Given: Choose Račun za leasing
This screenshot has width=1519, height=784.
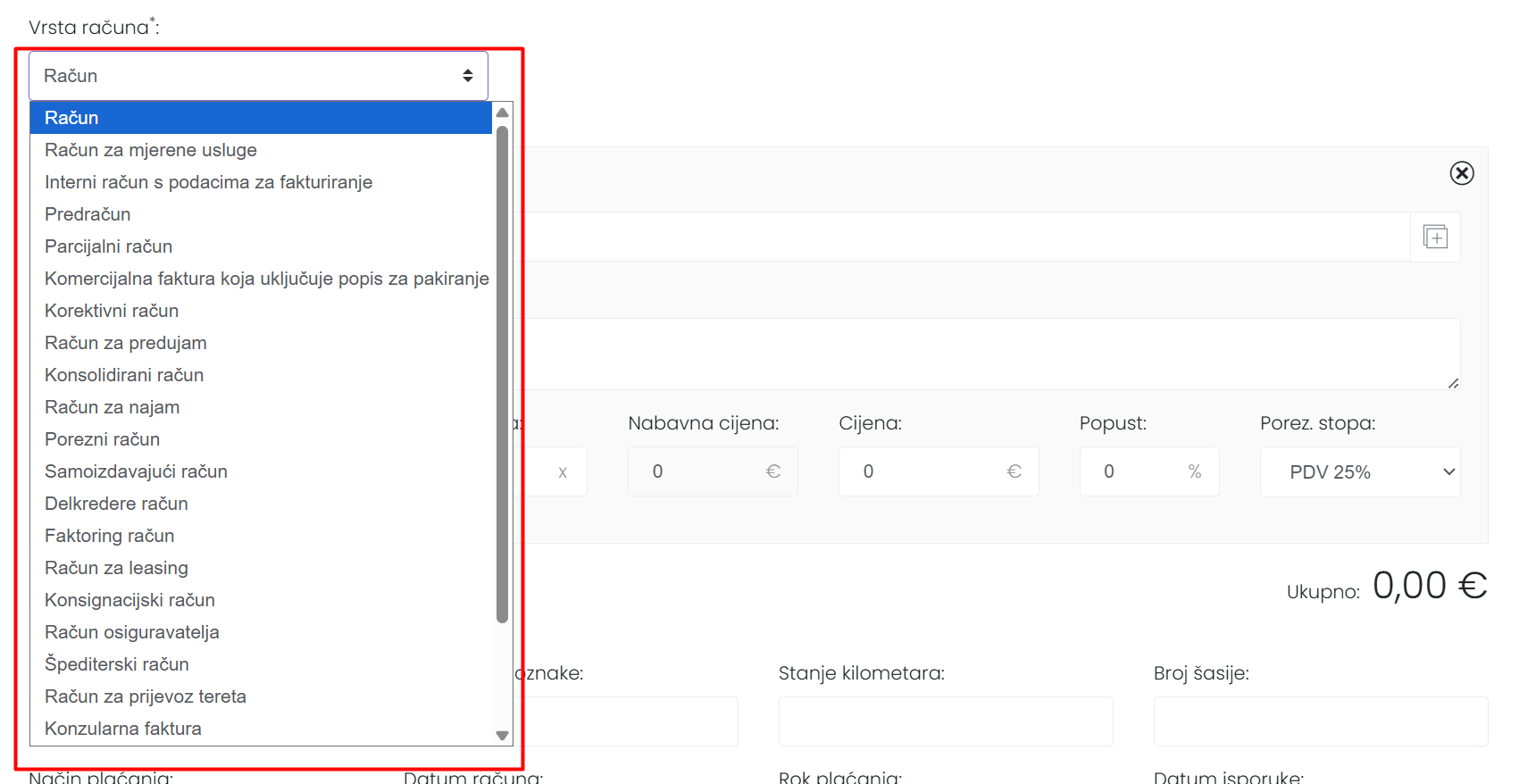Looking at the screenshot, I should point(261,568).
